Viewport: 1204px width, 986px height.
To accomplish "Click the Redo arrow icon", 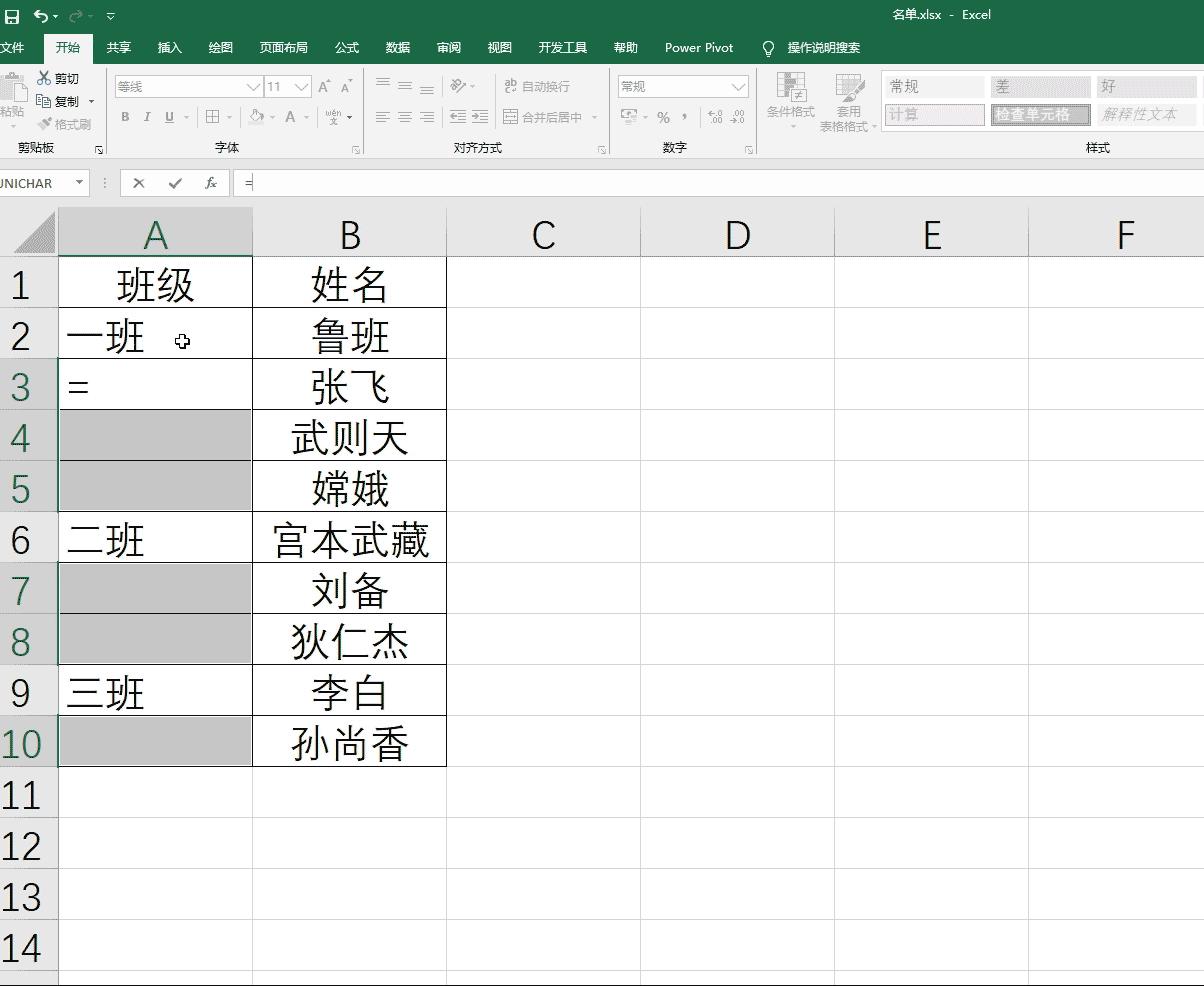I will click(76, 16).
